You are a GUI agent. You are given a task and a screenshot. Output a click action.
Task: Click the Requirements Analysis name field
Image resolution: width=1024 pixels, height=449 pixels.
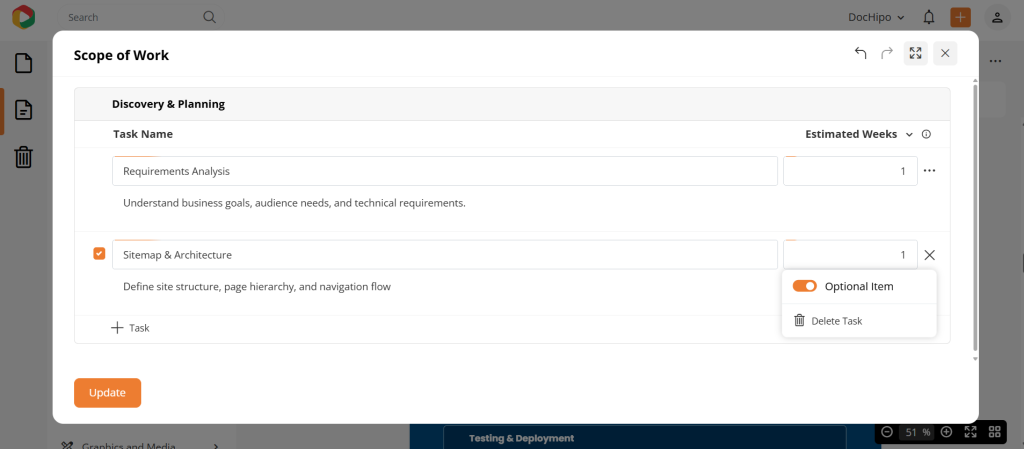click(444, 171)
